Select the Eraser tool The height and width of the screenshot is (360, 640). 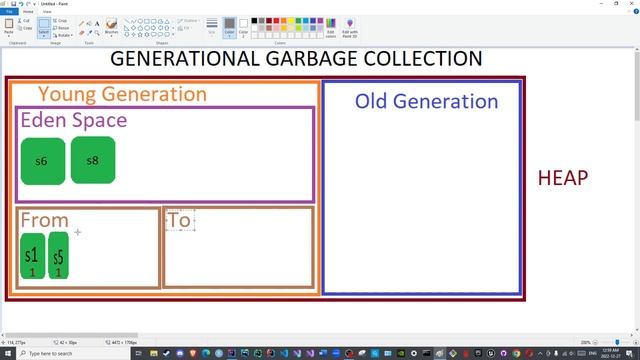[x=82, y=33]
